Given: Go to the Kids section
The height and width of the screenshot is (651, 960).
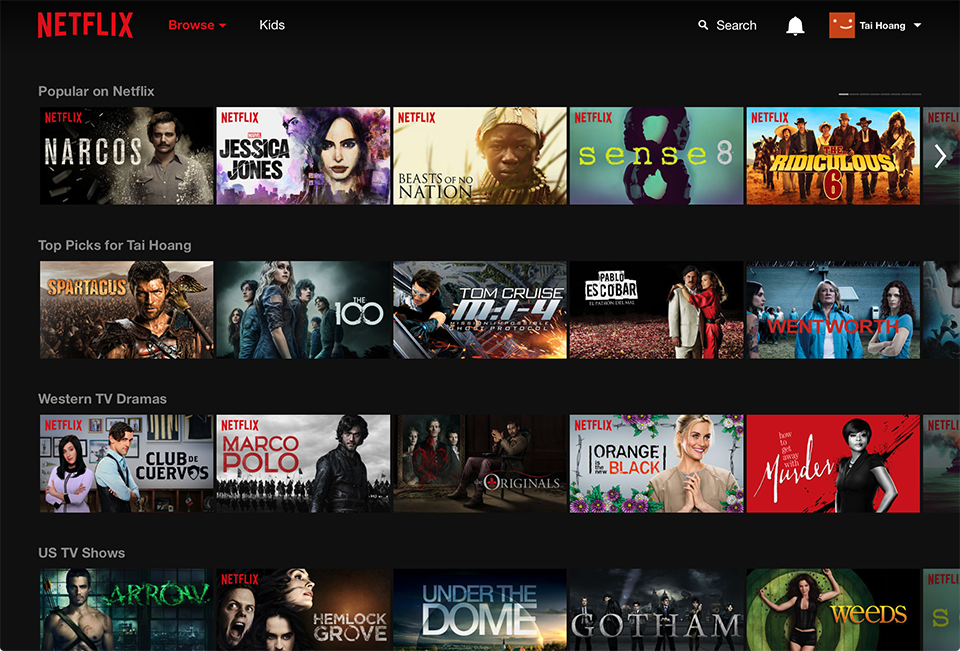Looking at the screenshot, I should 272,25.
